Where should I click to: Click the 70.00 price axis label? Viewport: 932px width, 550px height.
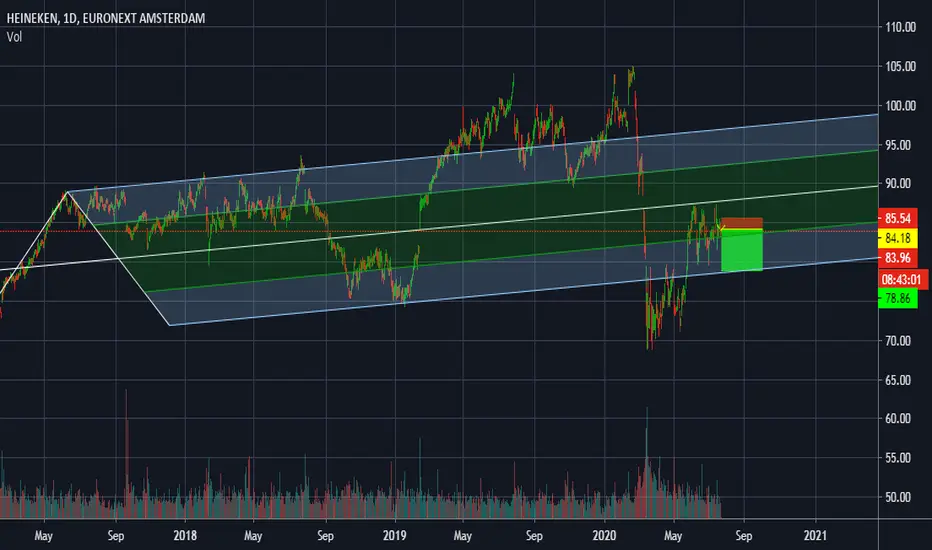898,341
